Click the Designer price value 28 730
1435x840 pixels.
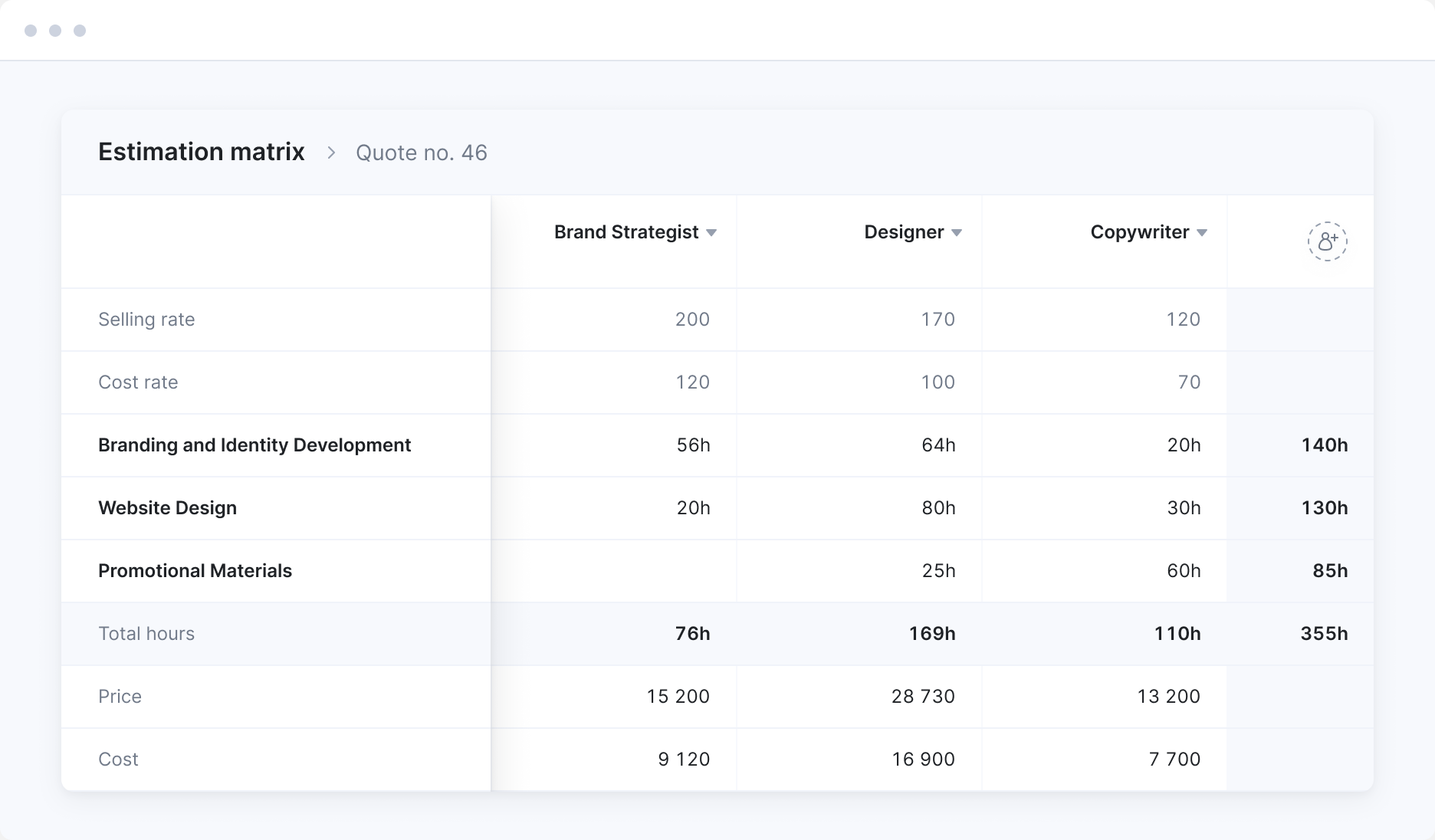coord(923,697)
